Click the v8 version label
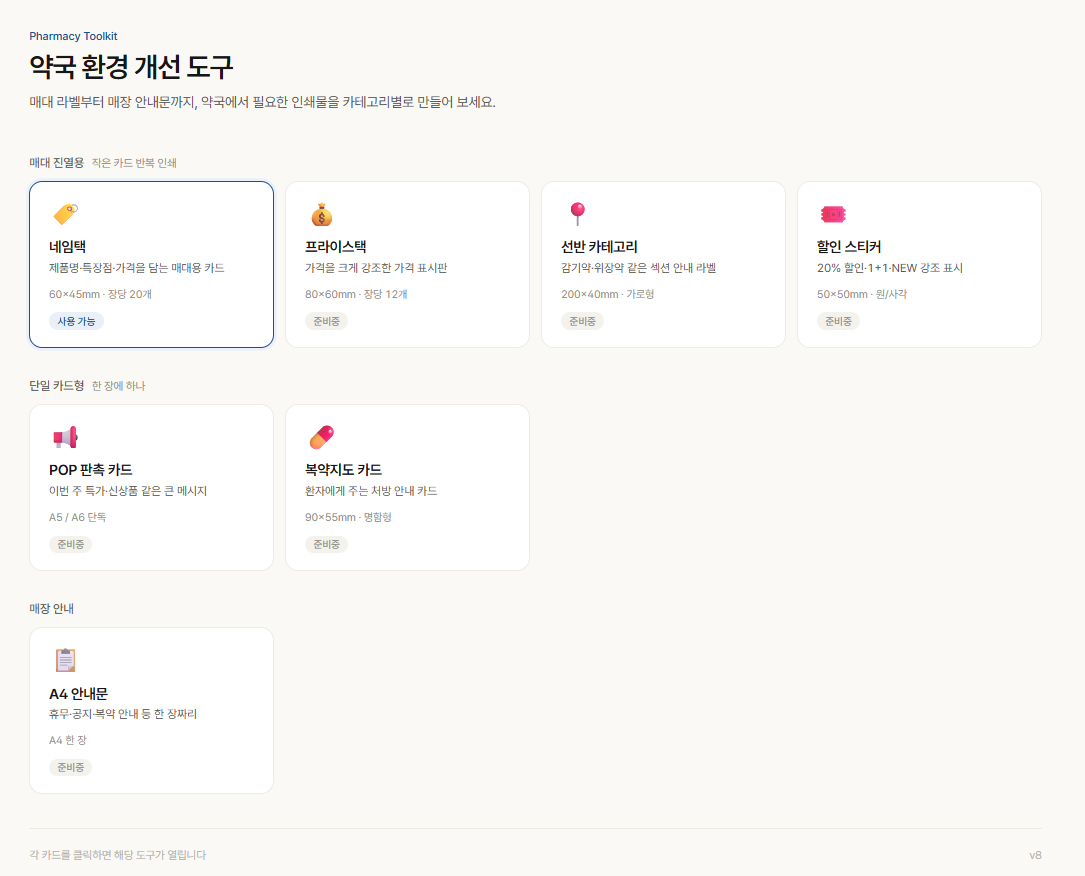 click(1035, 855)
